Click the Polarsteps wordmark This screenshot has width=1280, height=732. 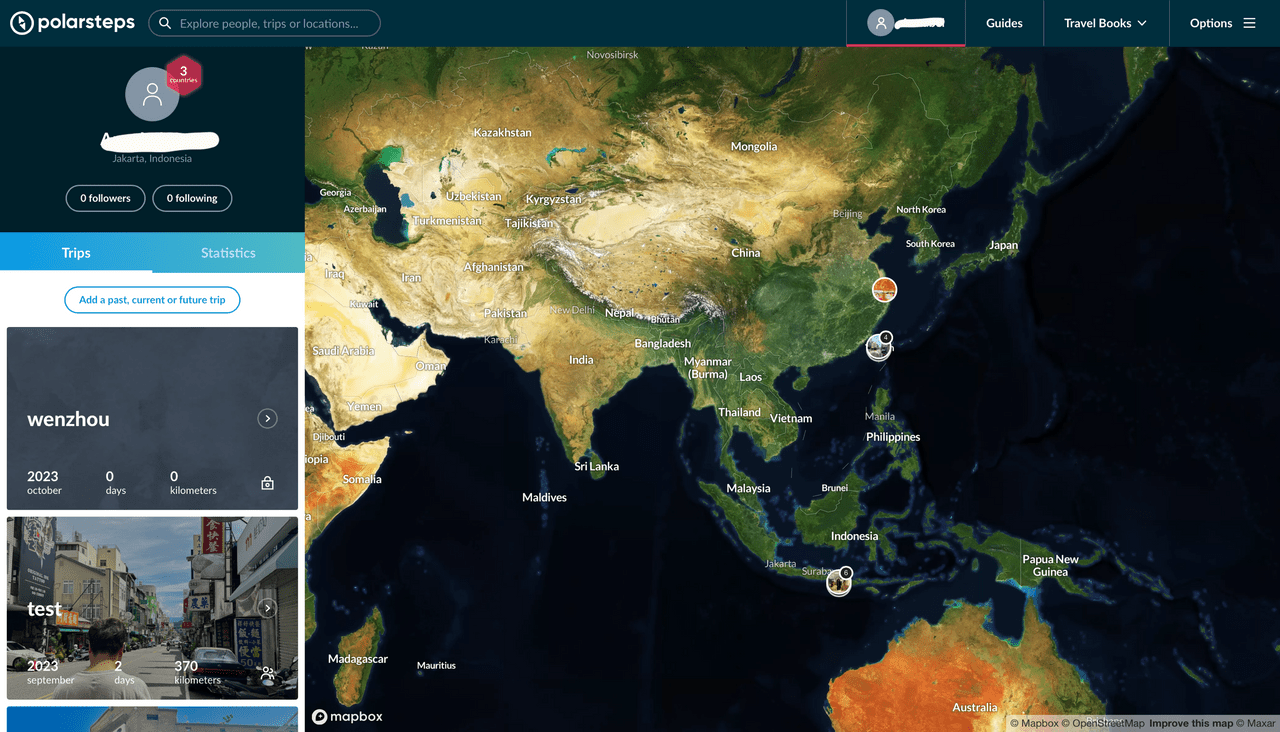[86, 23]
